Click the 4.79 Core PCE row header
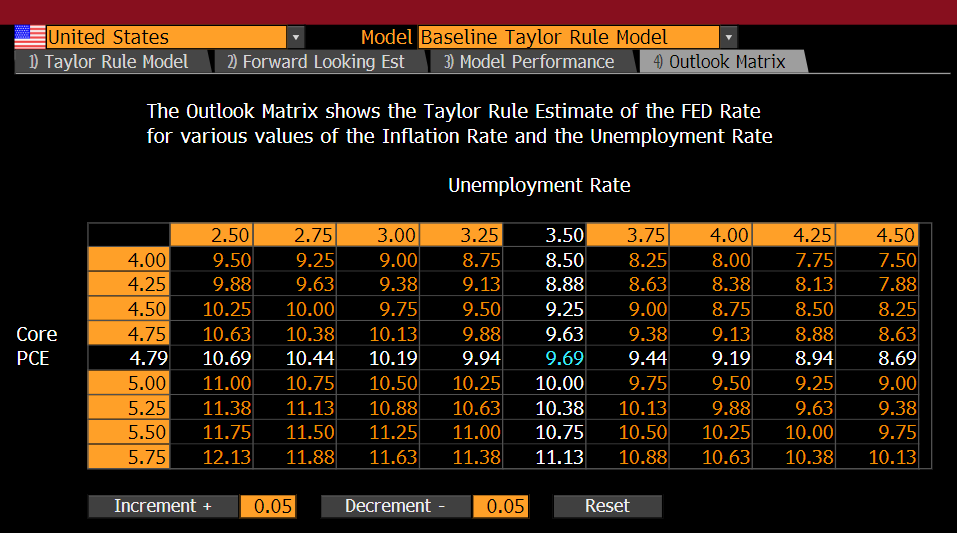957x533 pixels. pyautogui.click(x=129, y=358)
